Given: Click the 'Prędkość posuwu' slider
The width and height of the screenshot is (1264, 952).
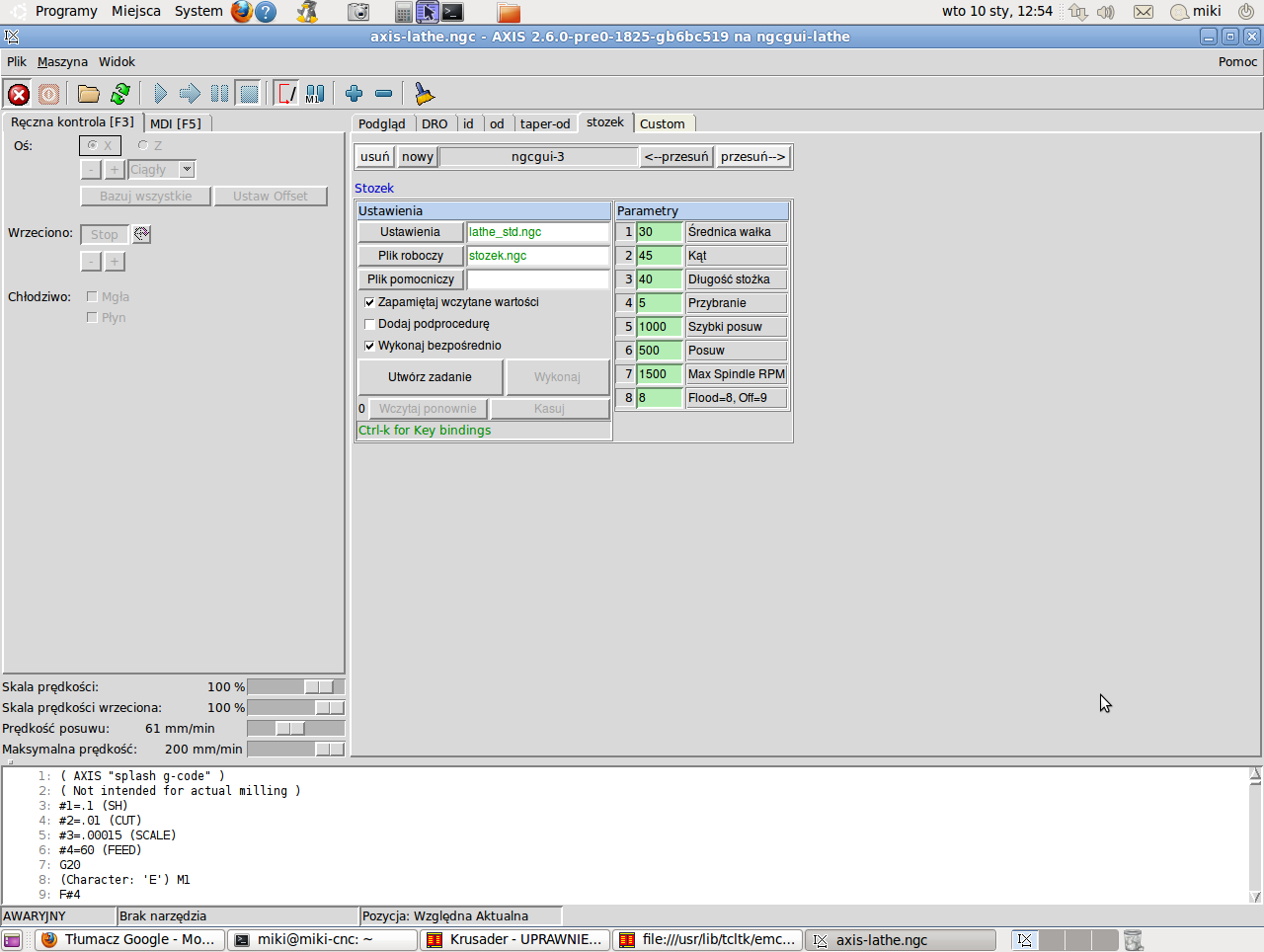Looking at the screenshot, I should [x=296, y=728].
